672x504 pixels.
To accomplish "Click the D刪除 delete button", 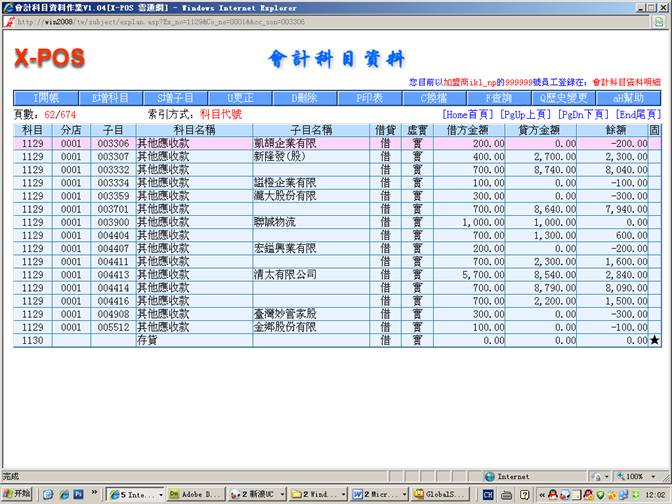I will pos(303,98).
